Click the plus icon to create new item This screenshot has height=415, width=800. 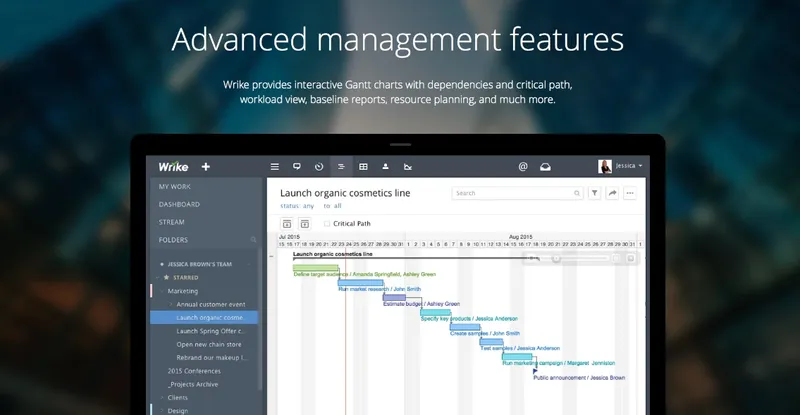[206, 166]
